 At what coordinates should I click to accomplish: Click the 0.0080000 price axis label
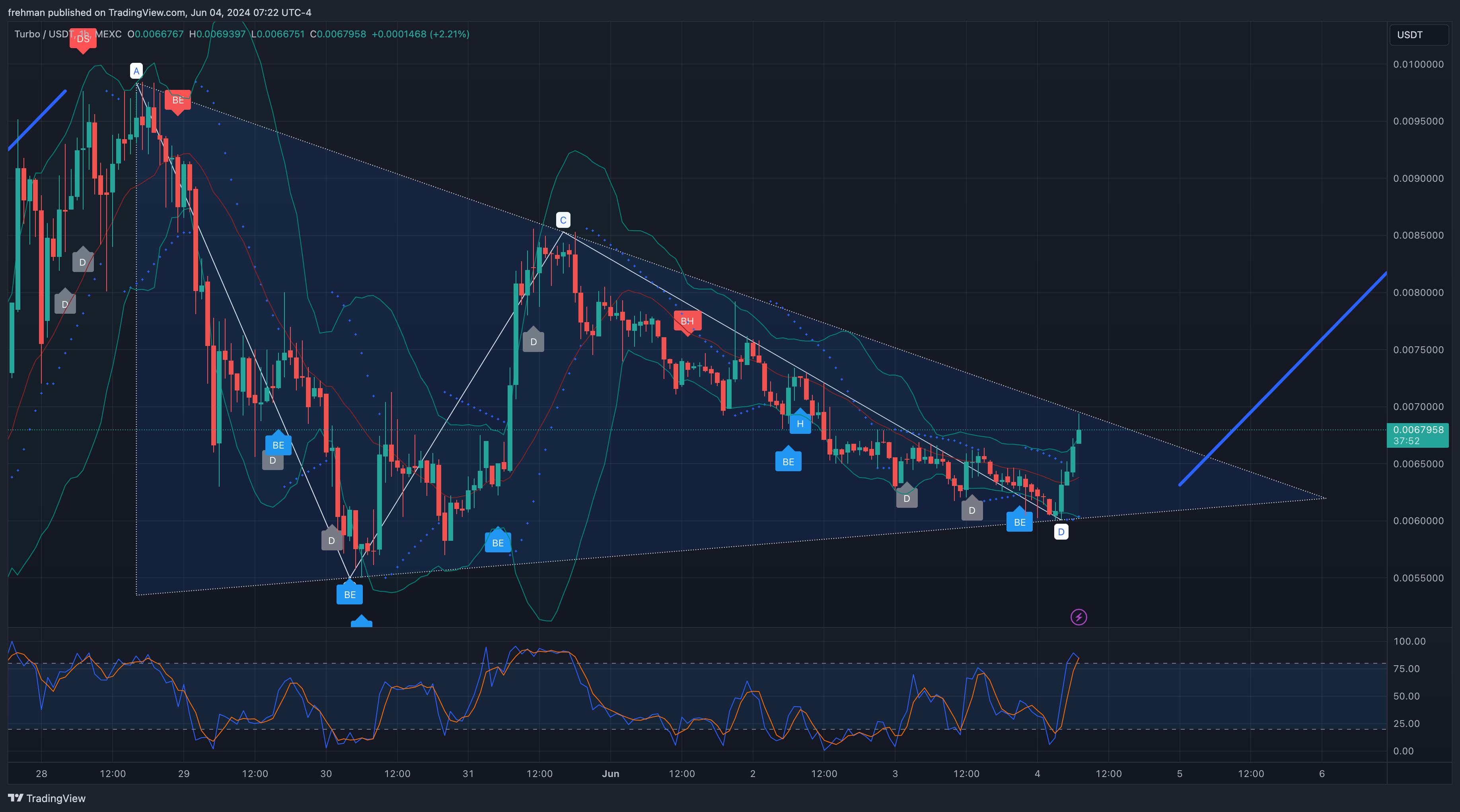coord(1418,292)
